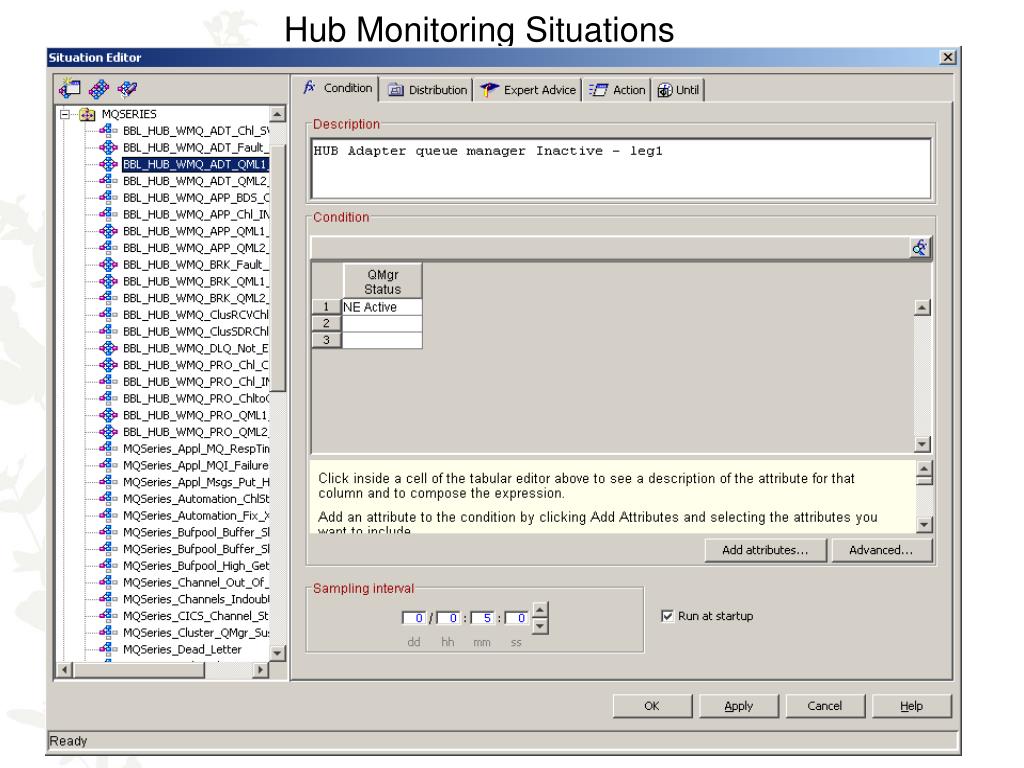Click the graduation cap Expert Advice icon
Viewport: 1024px width, 768px height.
coord(489,89)
